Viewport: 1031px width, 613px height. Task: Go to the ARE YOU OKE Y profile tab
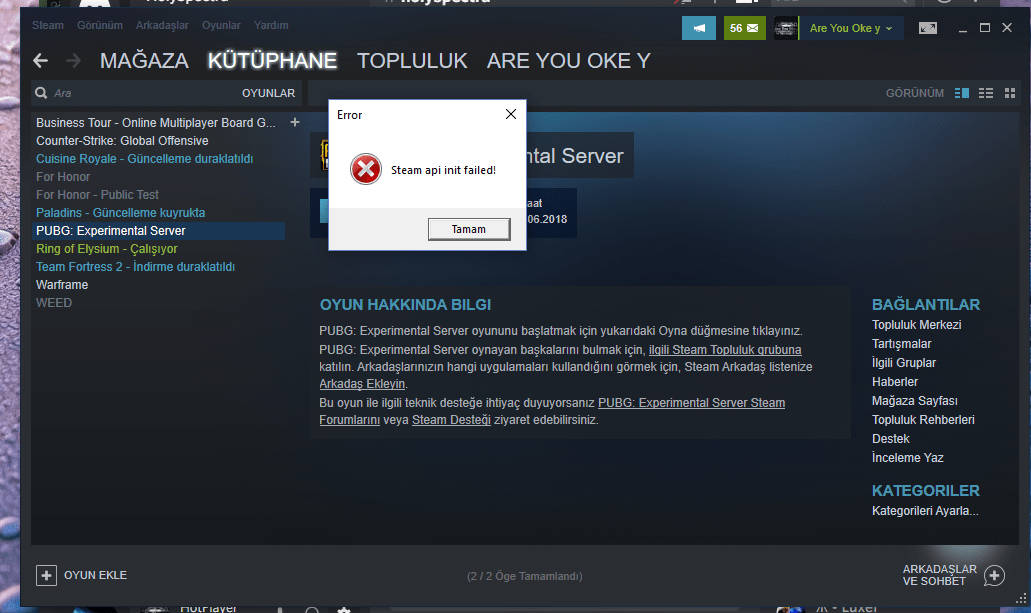569,61
